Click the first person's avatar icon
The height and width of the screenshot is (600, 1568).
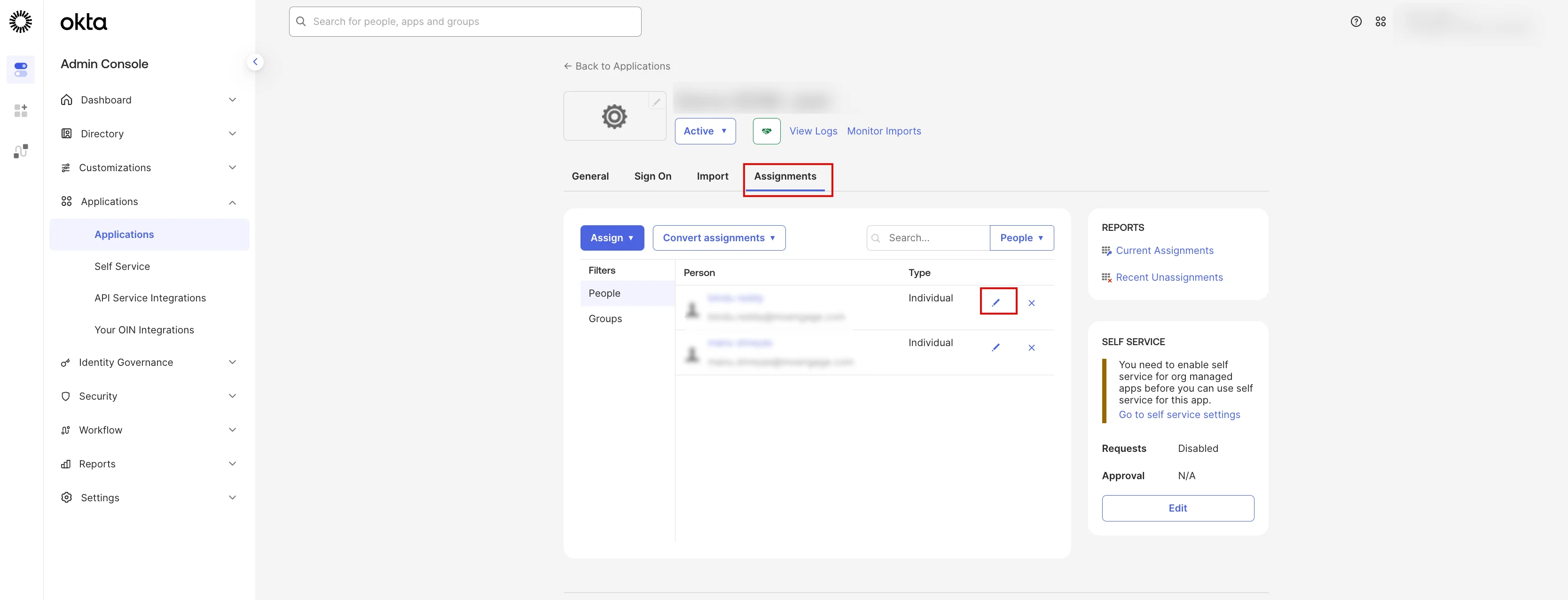(x=692, y=309)
